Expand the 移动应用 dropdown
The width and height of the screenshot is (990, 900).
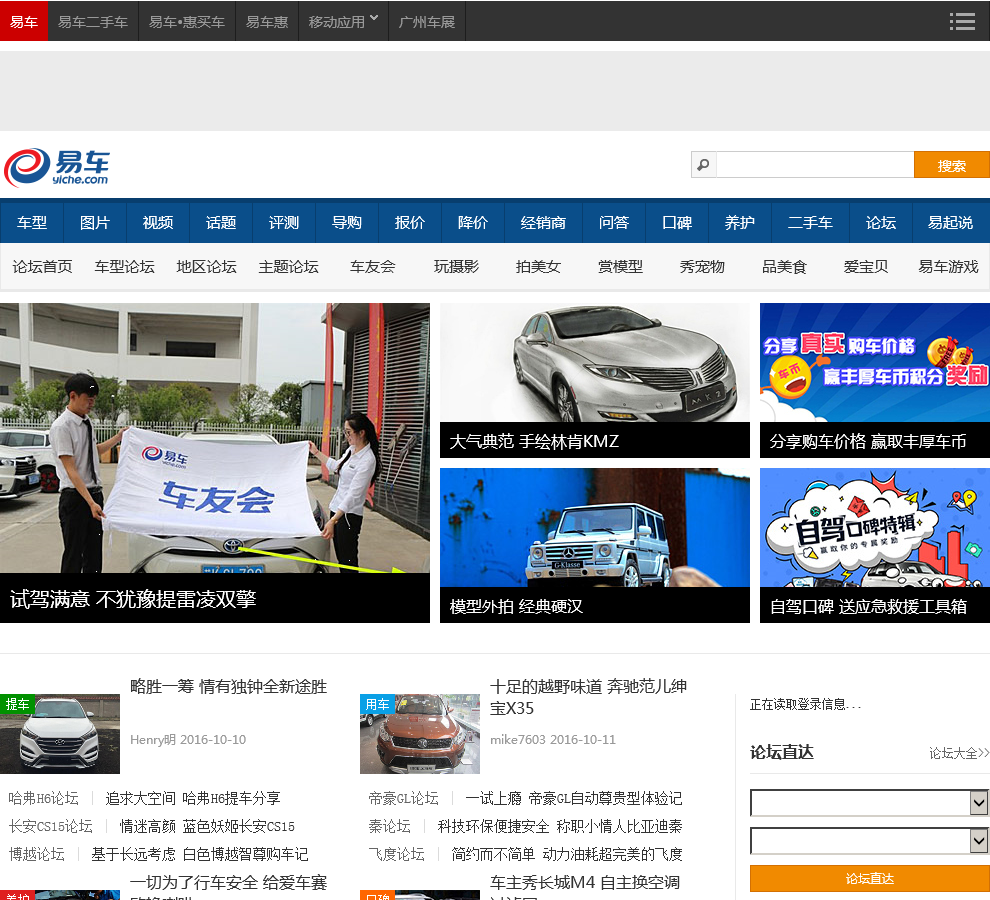click(343, 21)
